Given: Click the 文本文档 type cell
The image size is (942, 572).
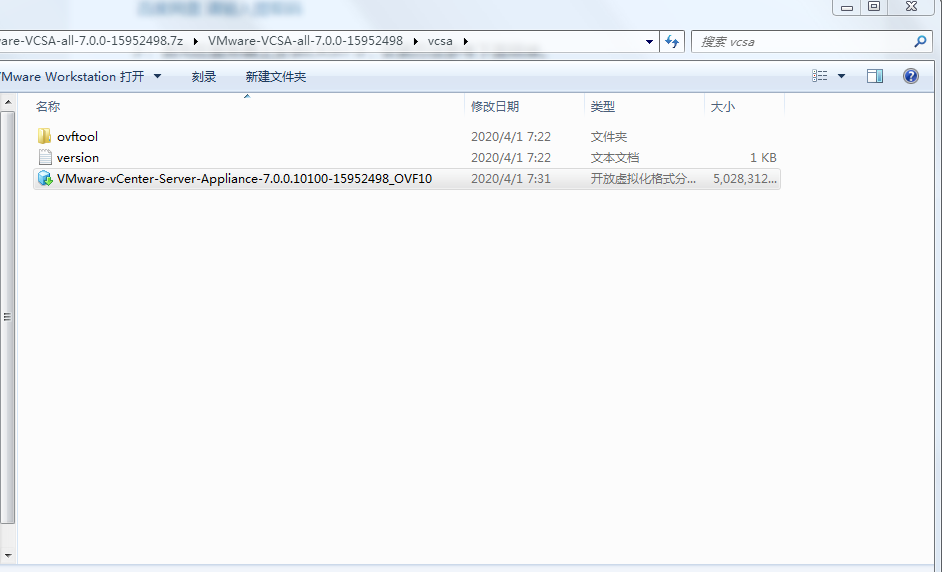Looking at the screenshot, I should coord(615,157).
